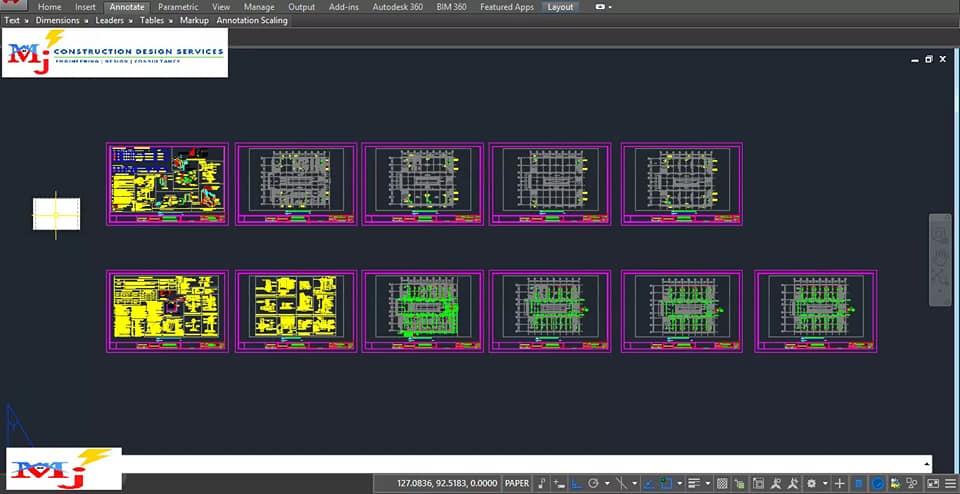Open the Parametric ribbon tab
Image resolution: width=960 pixels, height=494 pixels.
(178, 7)
